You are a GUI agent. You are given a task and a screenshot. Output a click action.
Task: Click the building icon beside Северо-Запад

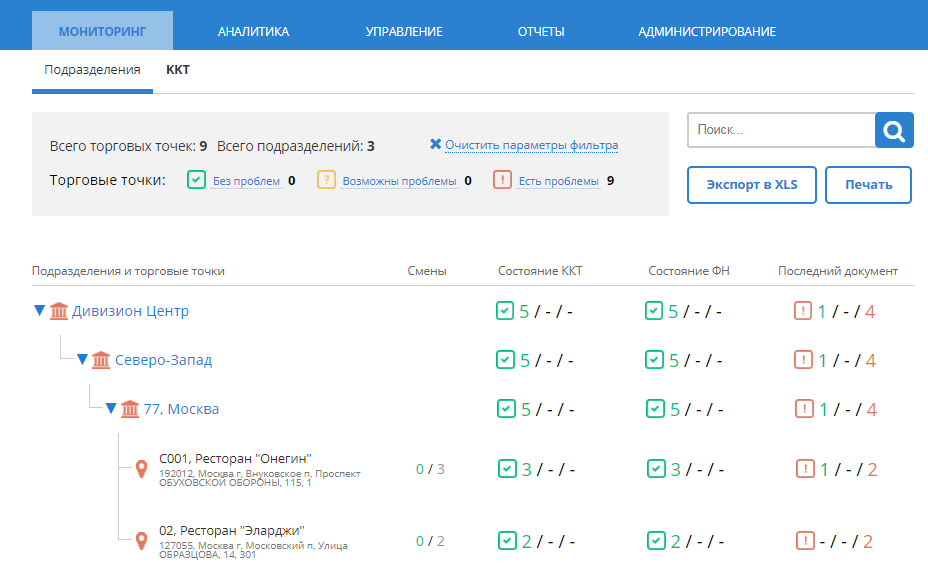click(101, 360)
